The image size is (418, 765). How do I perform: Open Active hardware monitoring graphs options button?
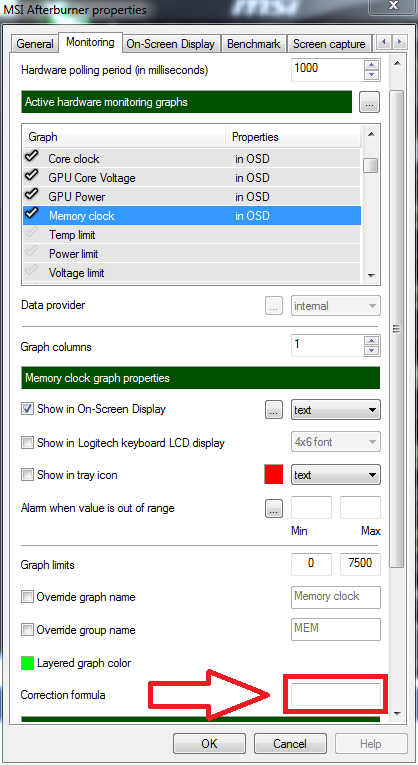(x=369, y=102)
